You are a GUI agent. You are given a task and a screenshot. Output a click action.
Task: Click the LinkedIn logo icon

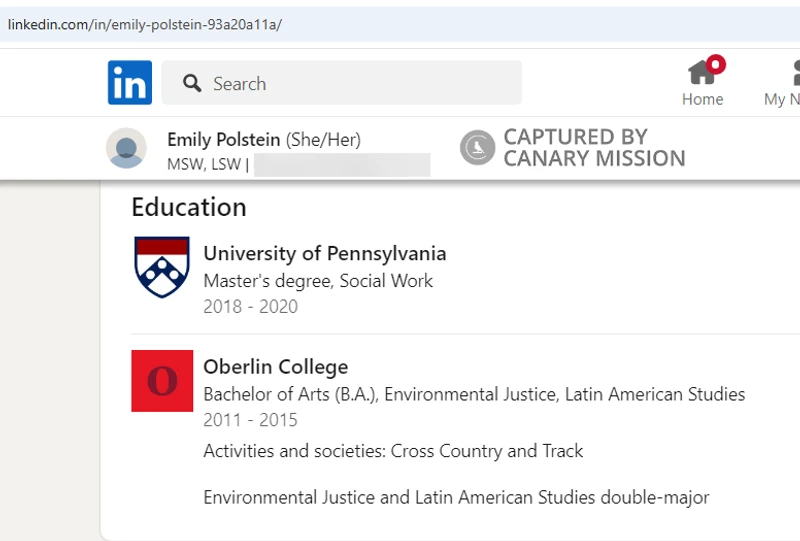tap(130, 83)
